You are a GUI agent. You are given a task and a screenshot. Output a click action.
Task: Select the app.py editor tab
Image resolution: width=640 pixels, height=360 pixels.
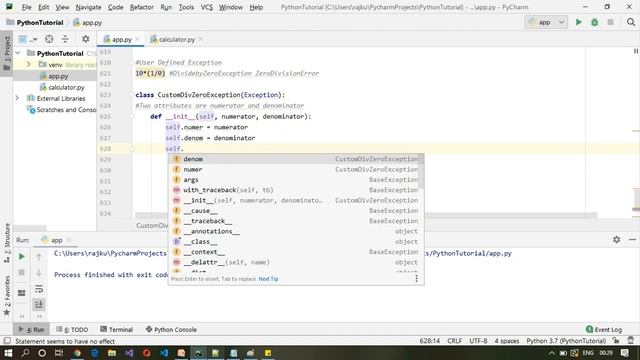(x=121, y=39)
